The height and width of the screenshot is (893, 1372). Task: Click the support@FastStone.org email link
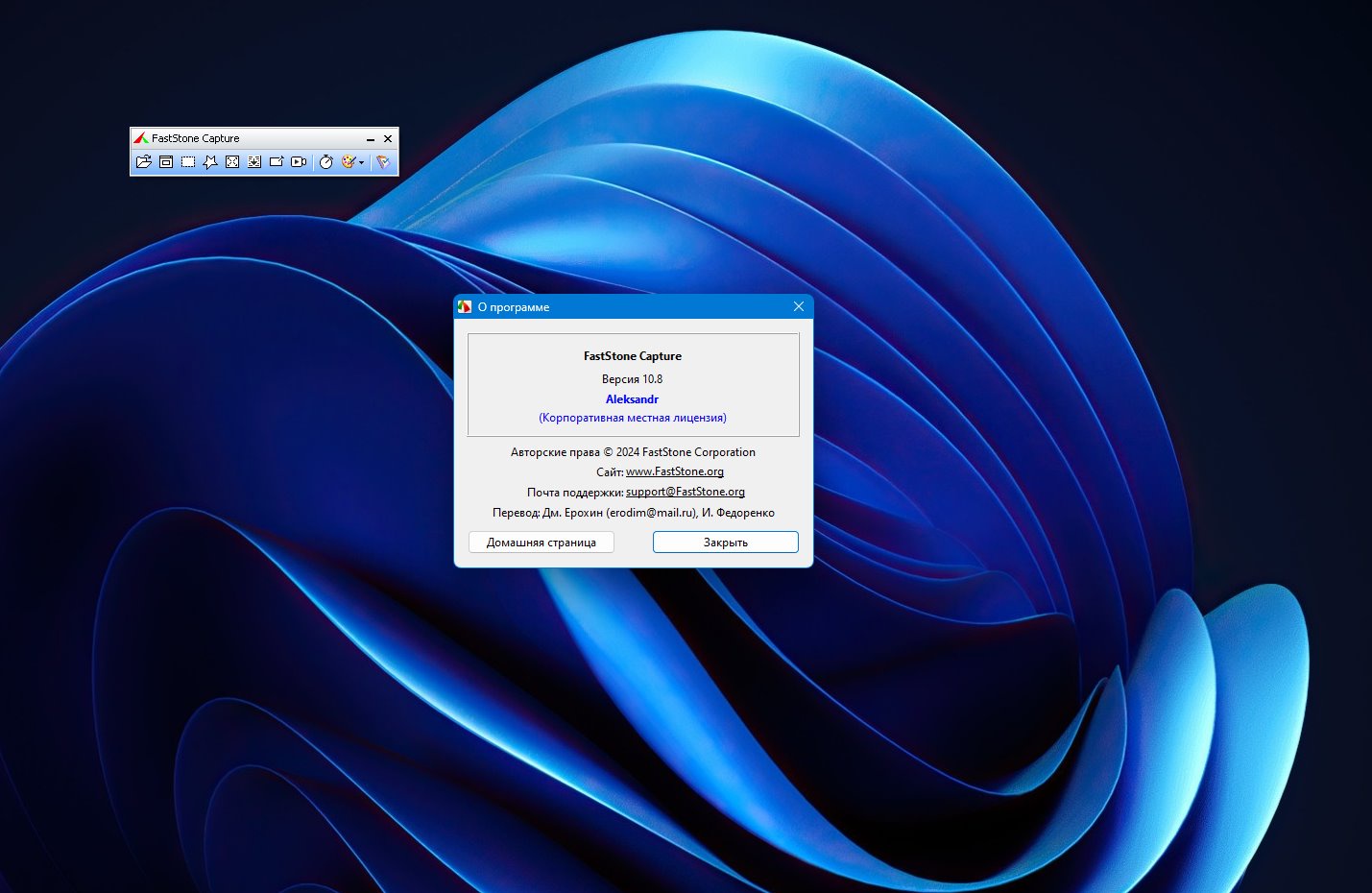point(686,492)
